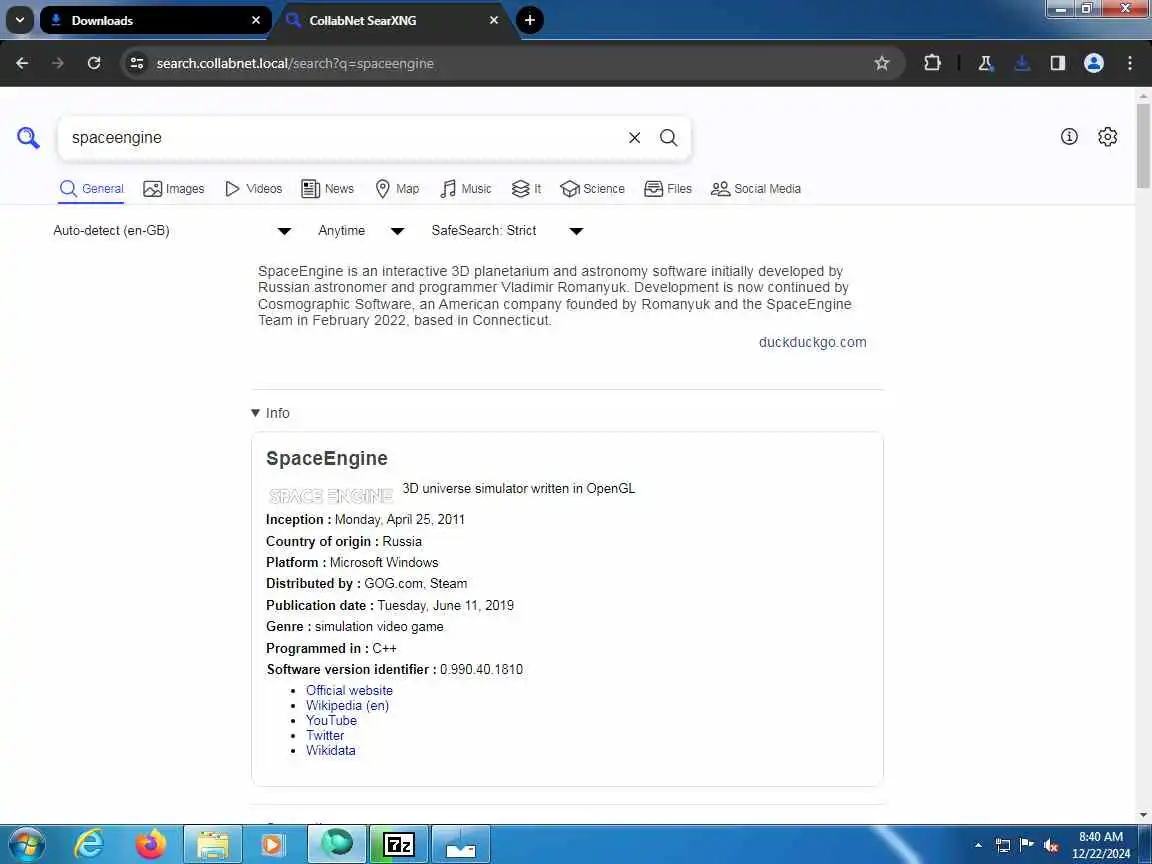Open the YouTube link

click(x=331, y=721)
